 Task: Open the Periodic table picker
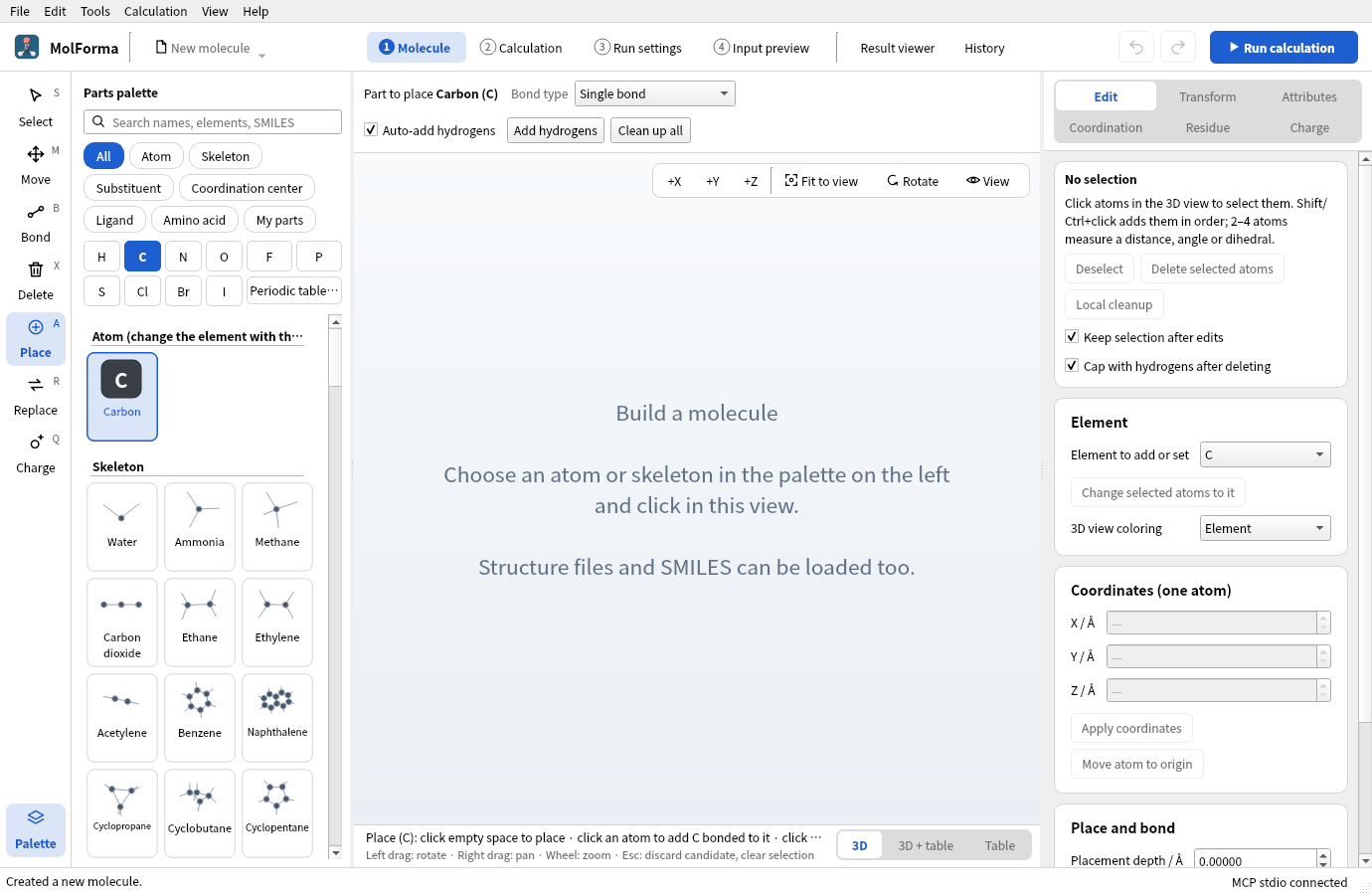pyautogui.click(x=294, y=290)
